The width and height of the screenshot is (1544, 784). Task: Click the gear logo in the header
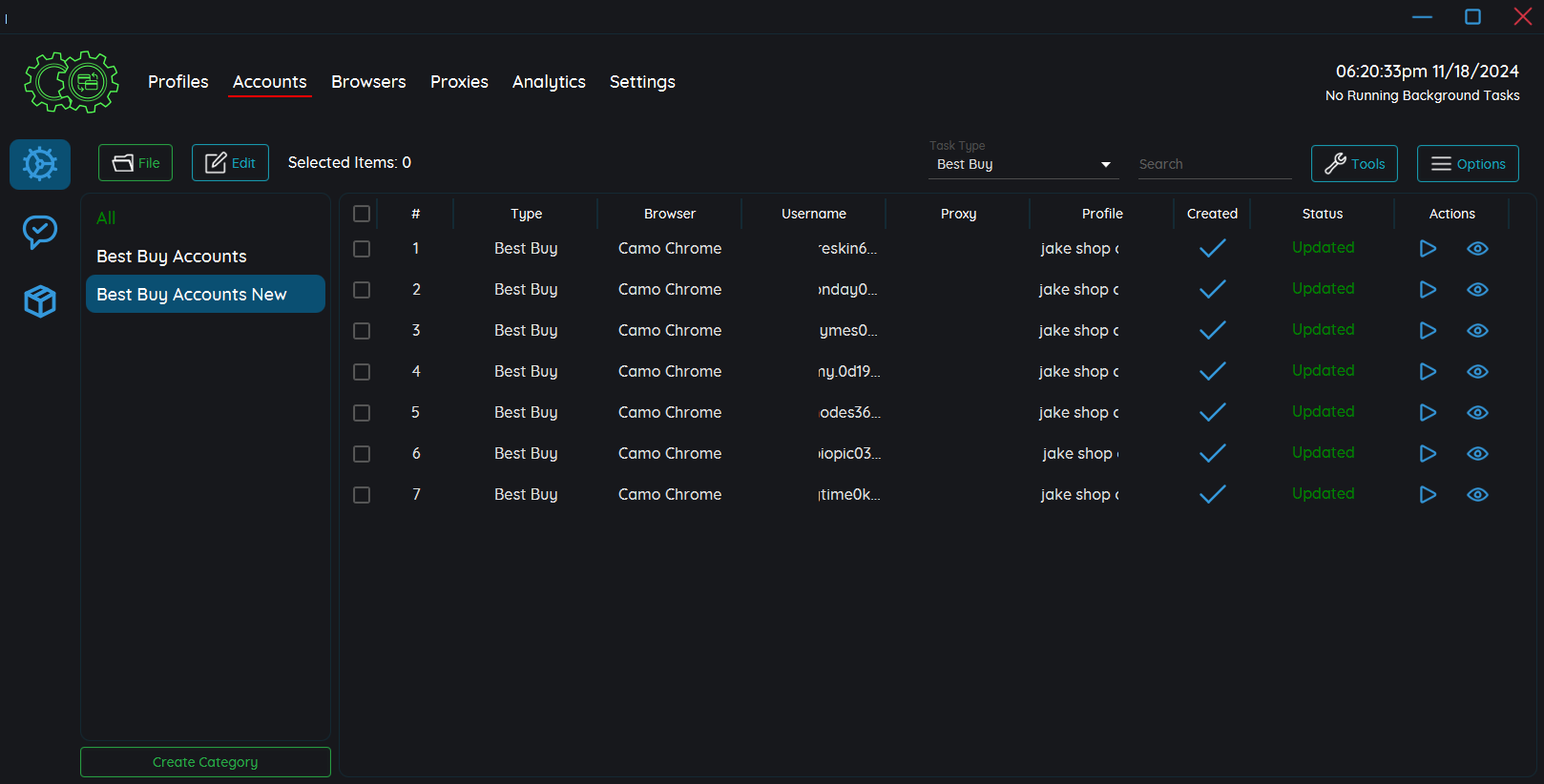(x=72, y=82)
